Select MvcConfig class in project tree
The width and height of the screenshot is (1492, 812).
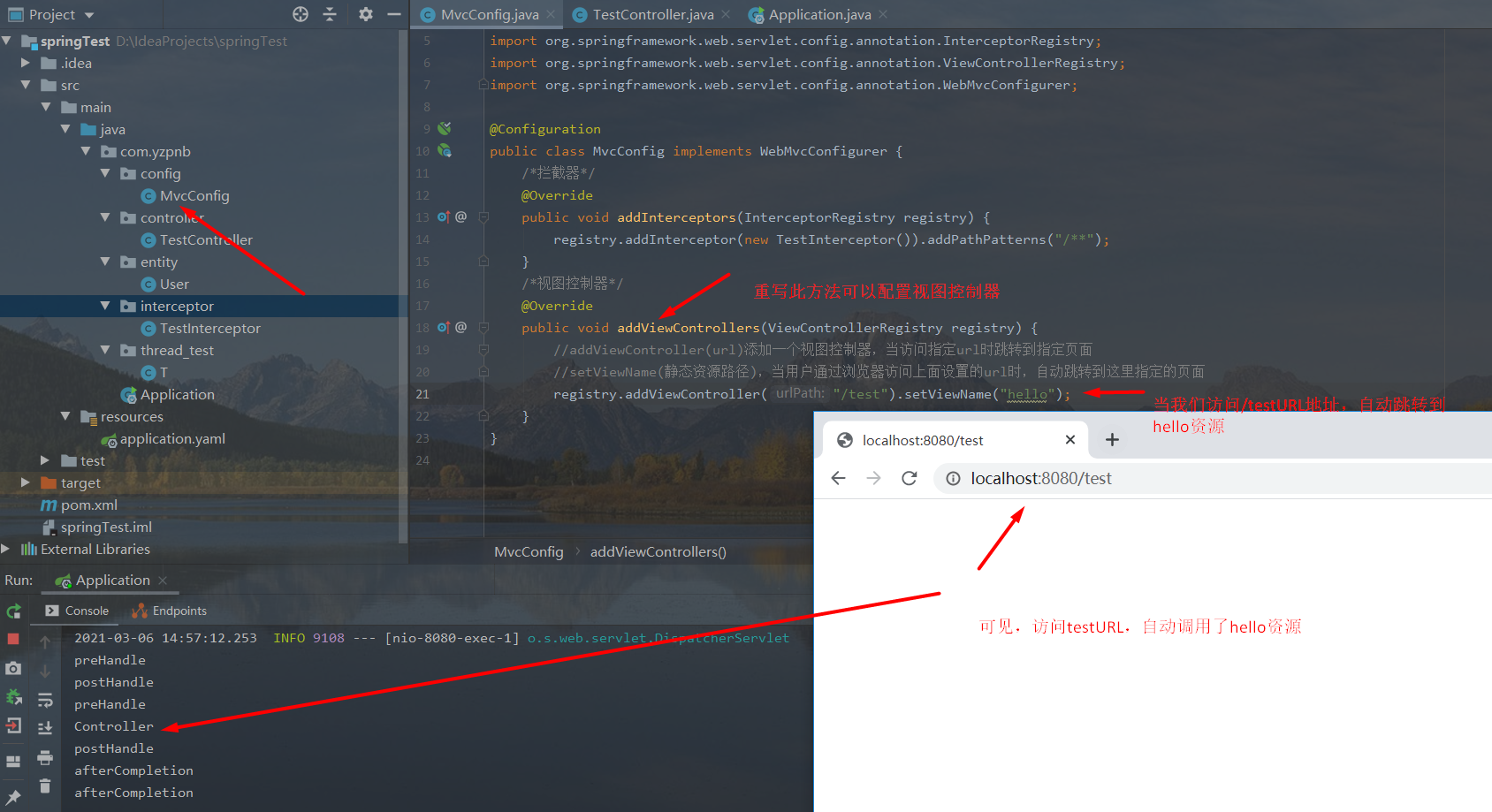point(194,195)
